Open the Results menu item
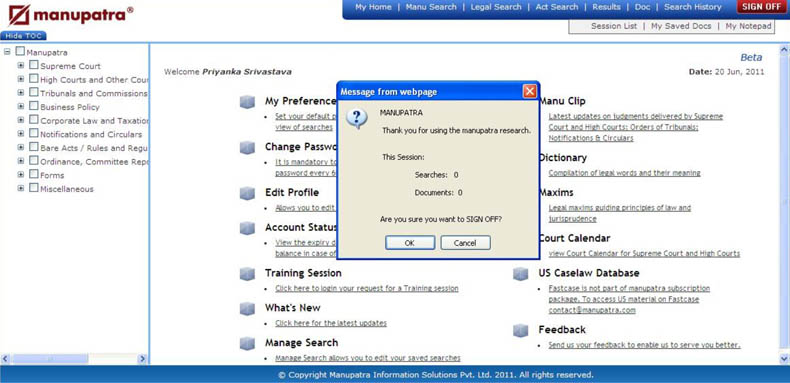Screen dimensions: 790x383 click(607, 7)
